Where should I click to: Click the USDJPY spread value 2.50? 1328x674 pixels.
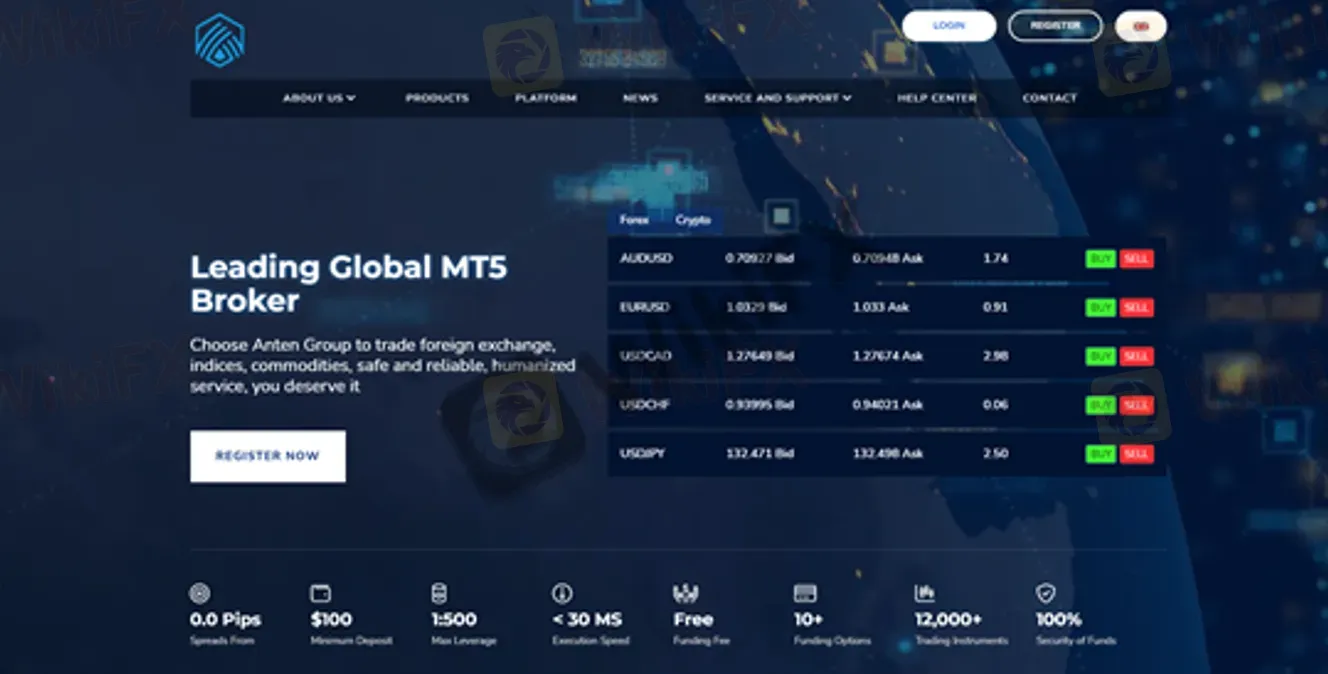pos(996,453)
